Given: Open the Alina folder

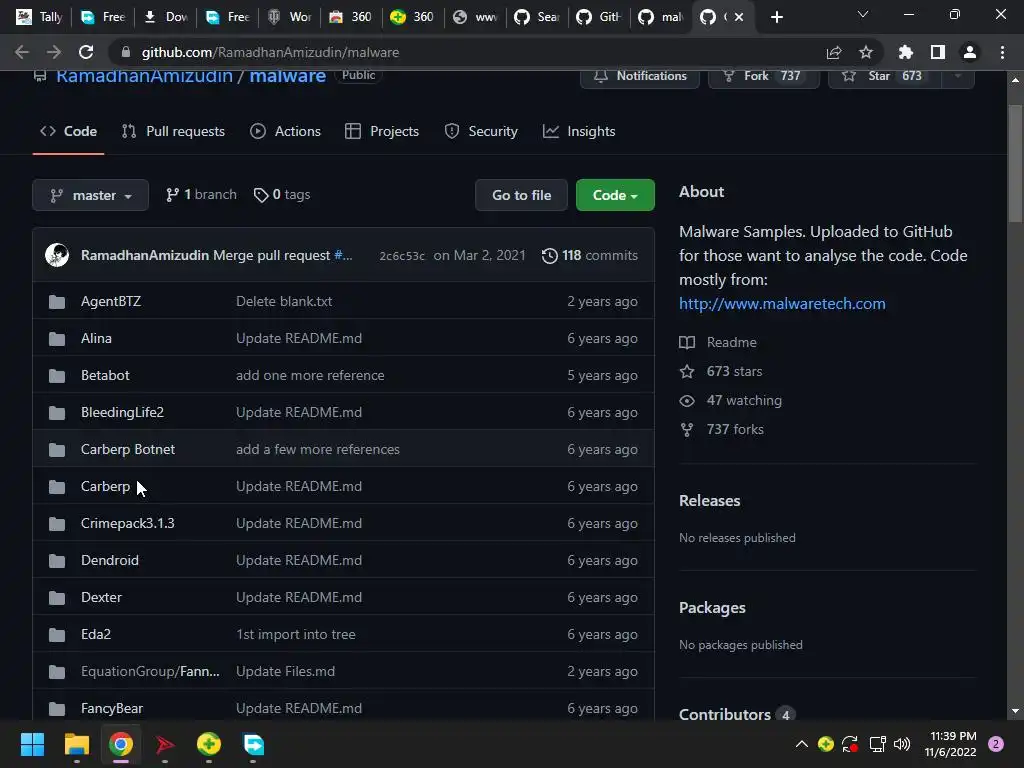Looking at the screenshot, I should (x=96, y=338).
